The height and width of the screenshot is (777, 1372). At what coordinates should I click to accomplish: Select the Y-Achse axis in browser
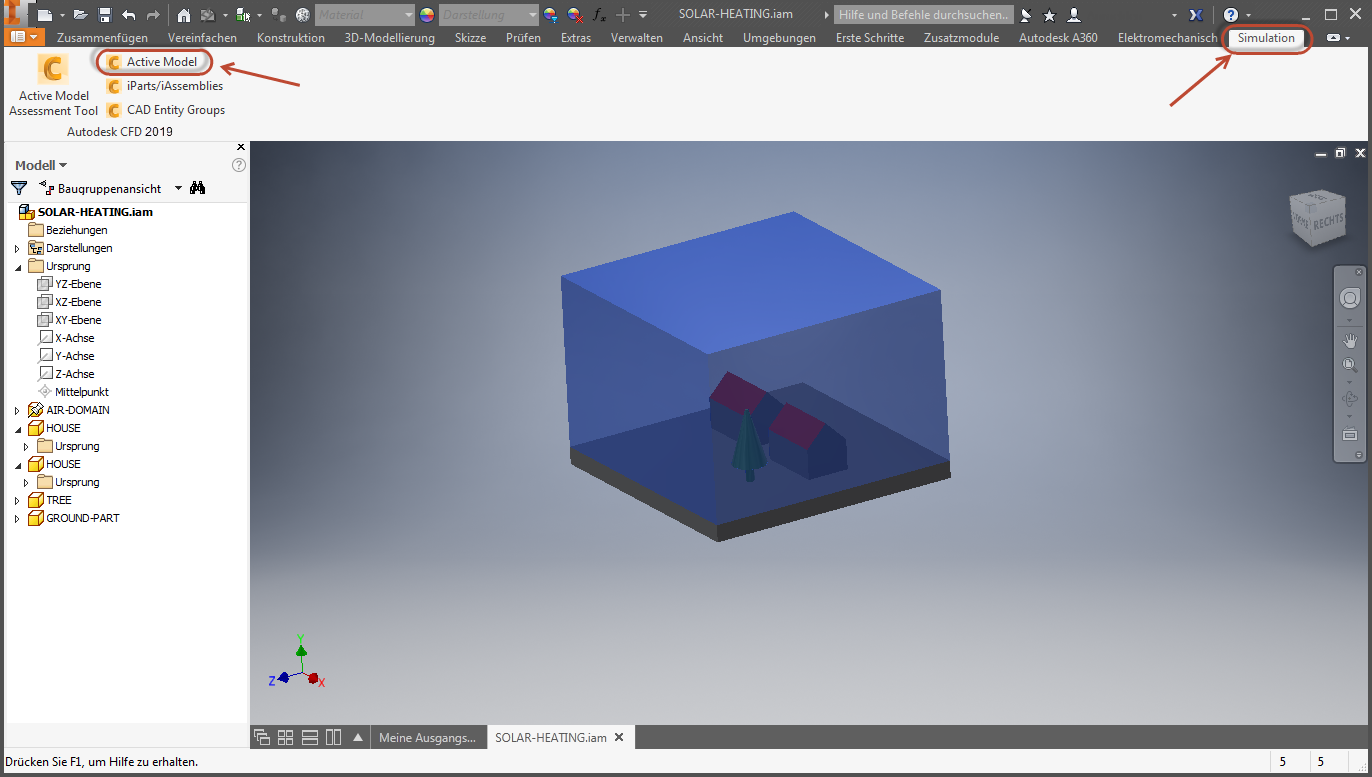pos(66,356)
